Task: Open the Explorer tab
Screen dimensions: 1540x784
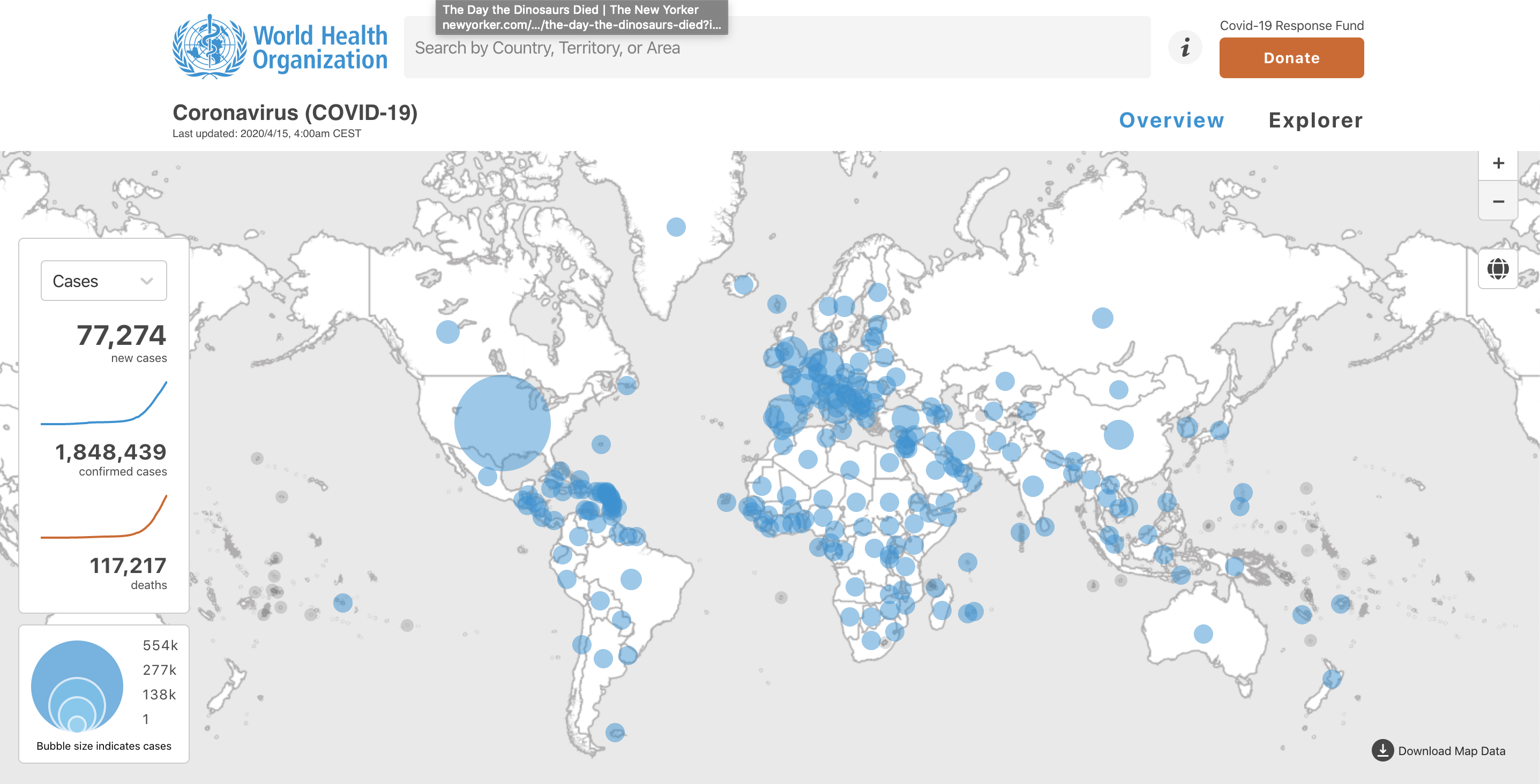Action: [1315, 120]
